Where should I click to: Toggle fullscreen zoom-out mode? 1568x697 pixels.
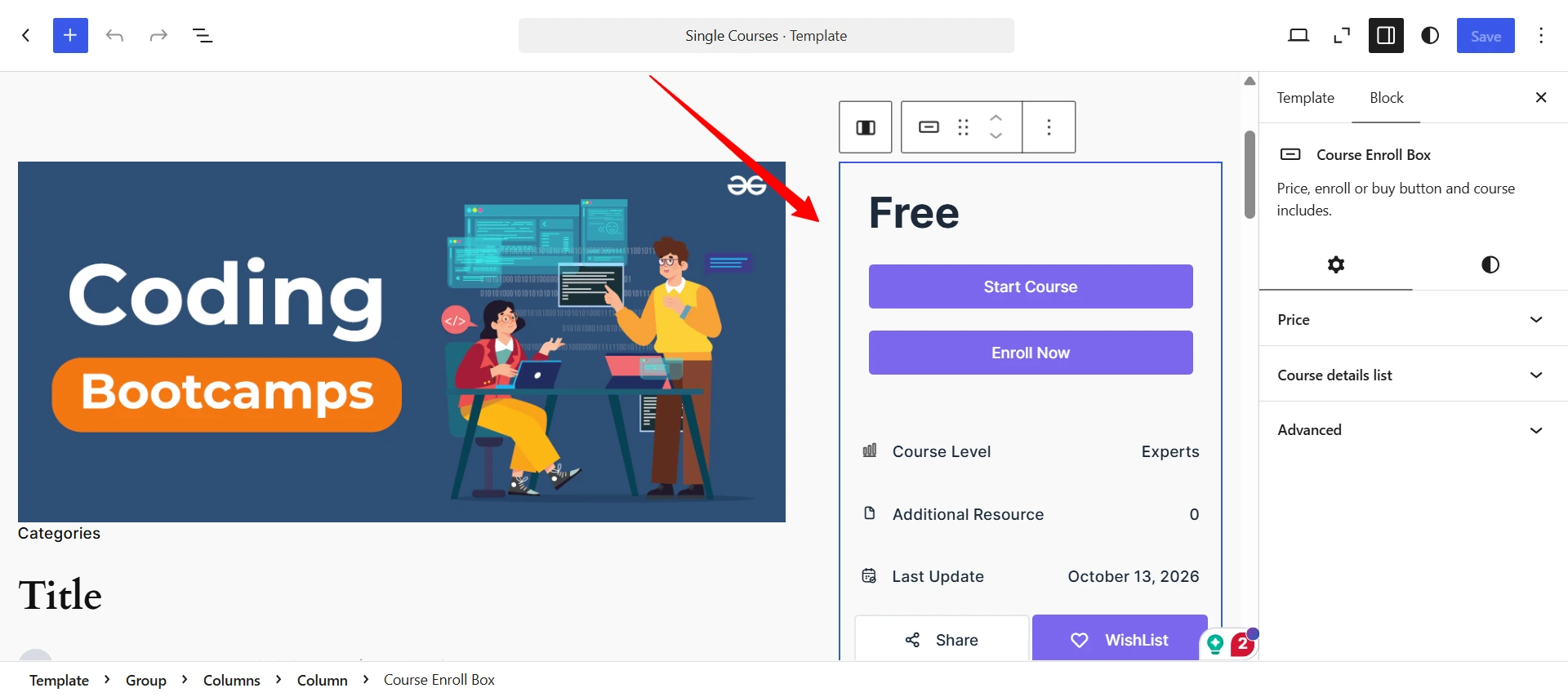pos(1342,35)
